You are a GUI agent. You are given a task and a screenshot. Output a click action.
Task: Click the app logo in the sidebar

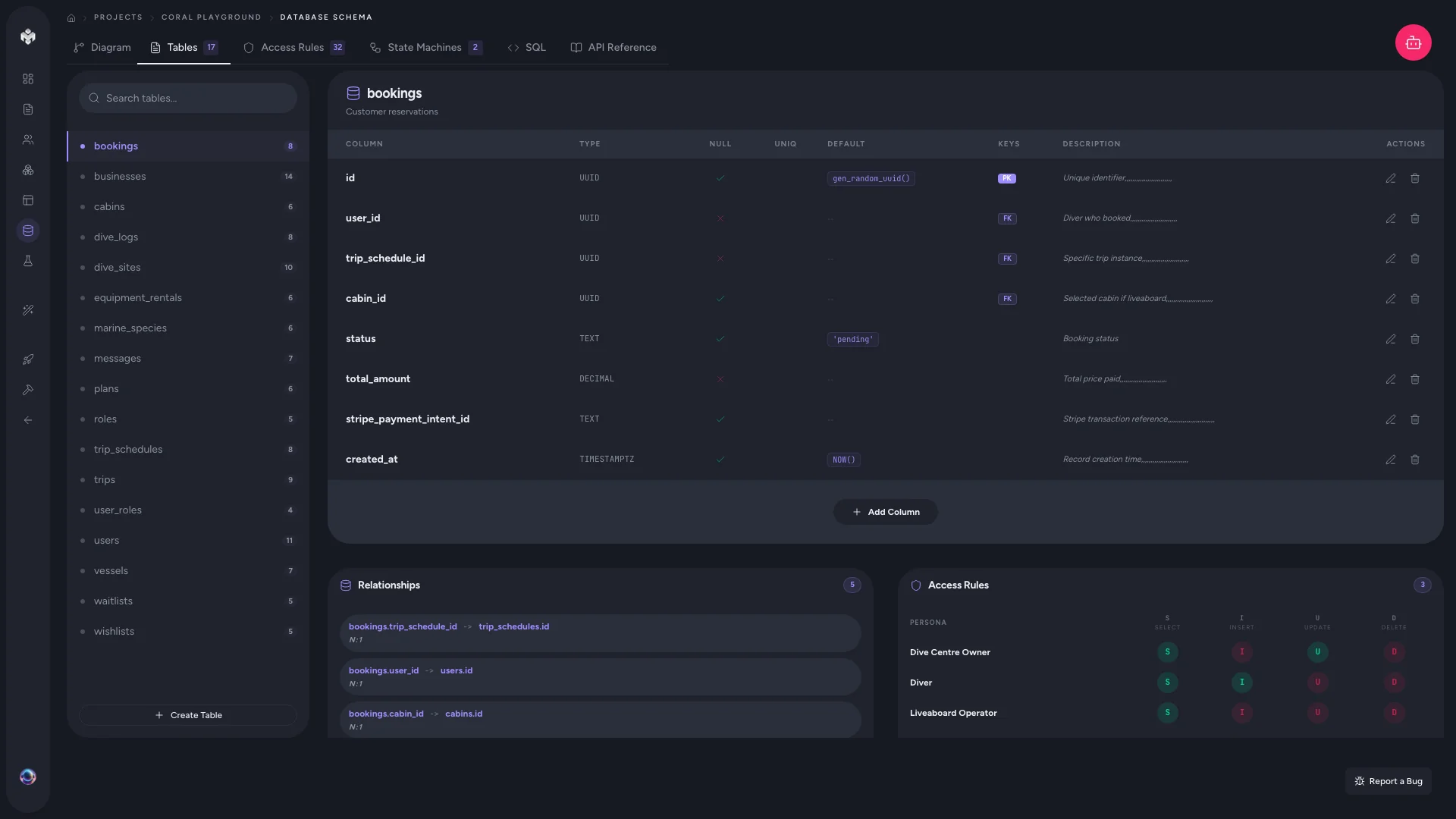click(28, 36)
